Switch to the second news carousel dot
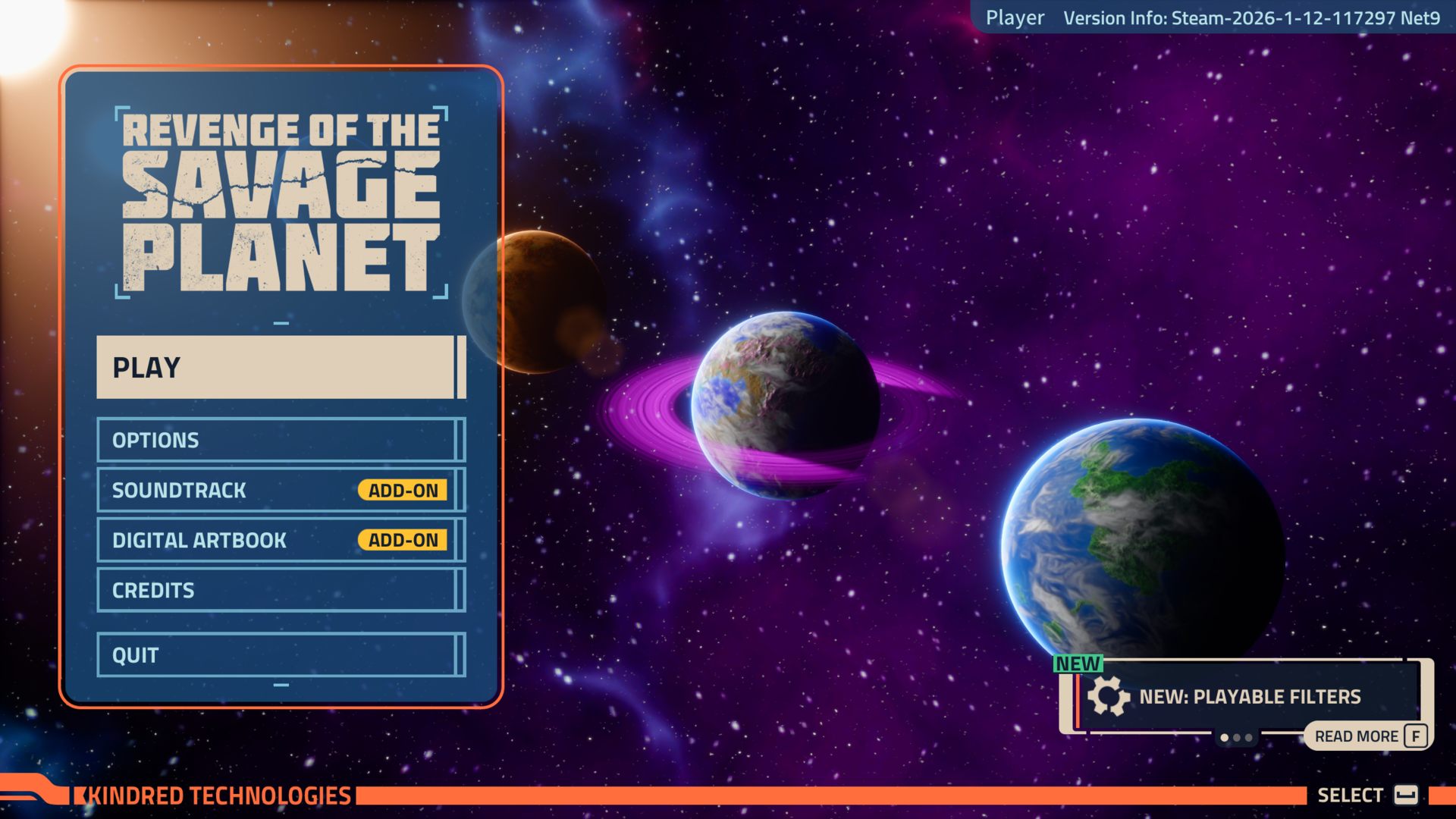 (x=1237, y=738)
